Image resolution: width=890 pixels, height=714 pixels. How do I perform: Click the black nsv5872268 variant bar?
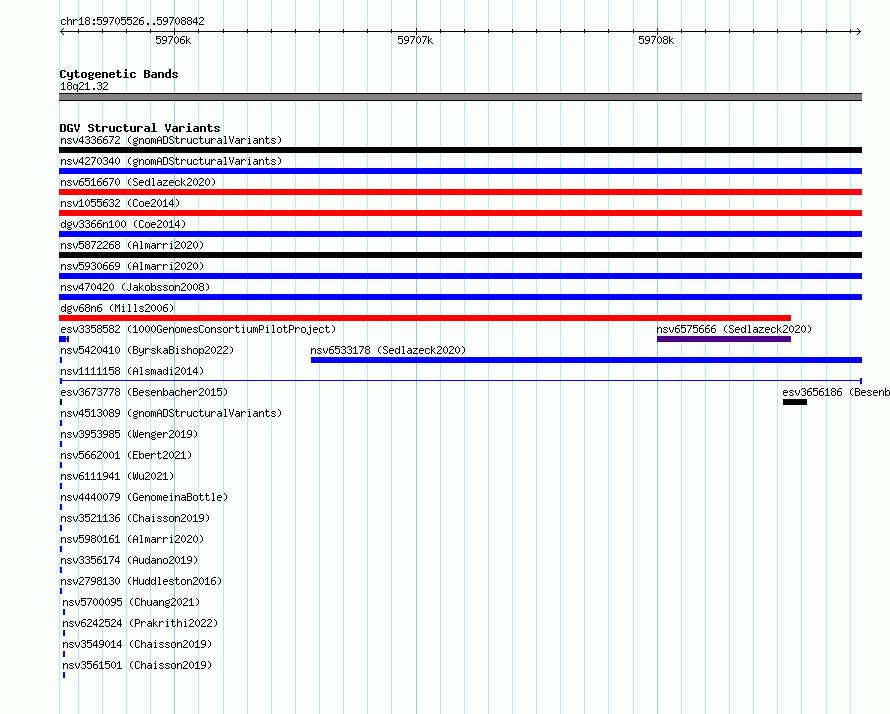(460, 255)
